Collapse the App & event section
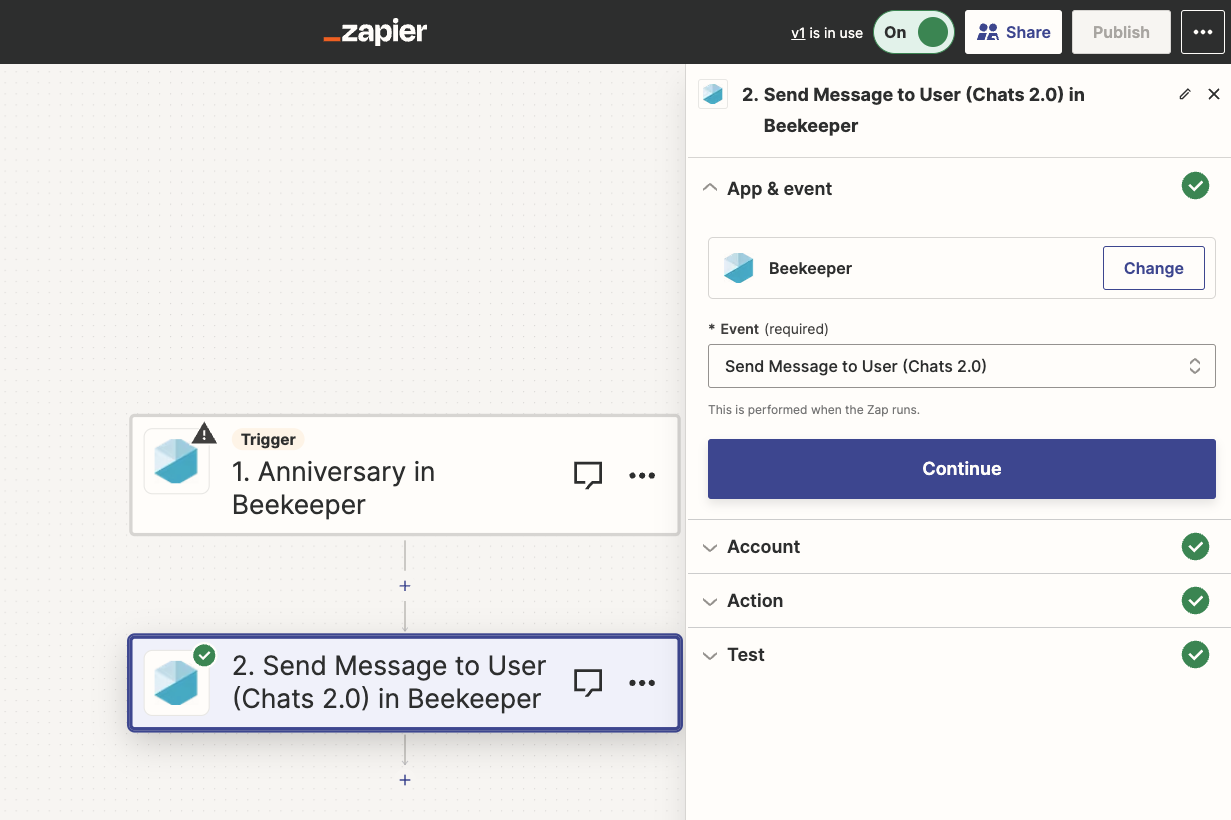The image size is (1231, 820). tap(710, 188)
